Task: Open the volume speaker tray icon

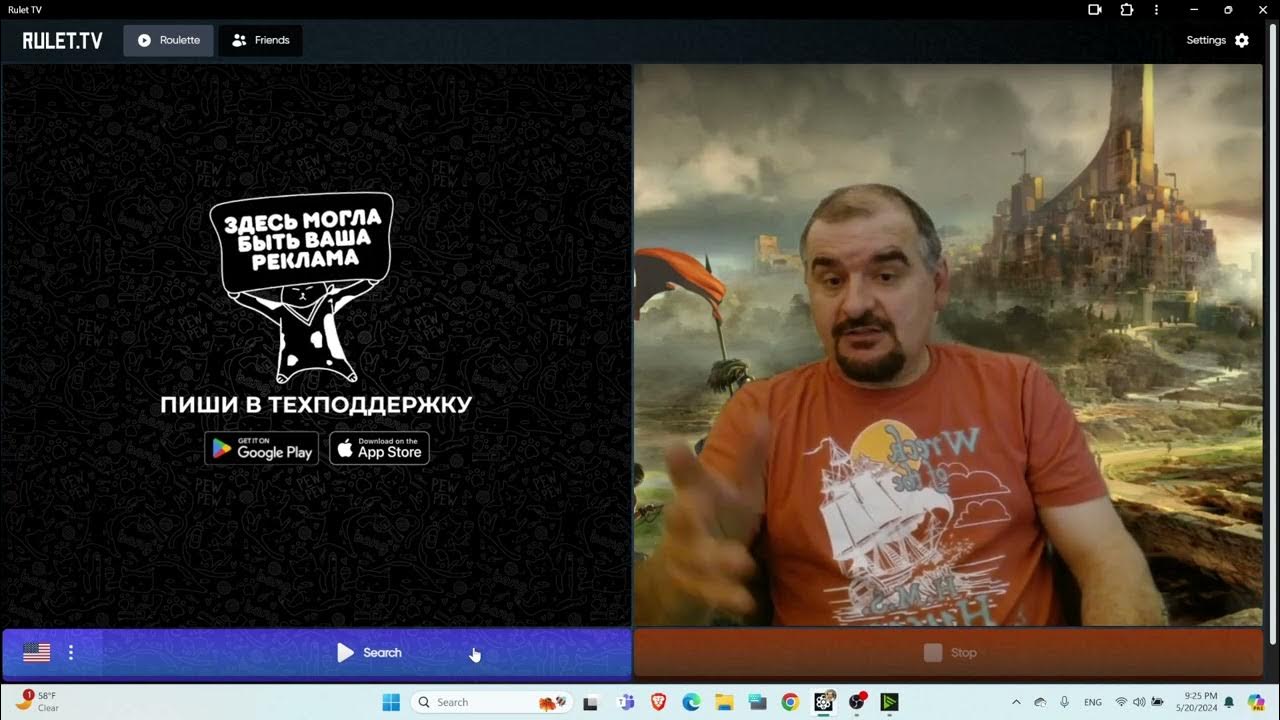Action: (1139, 702)
